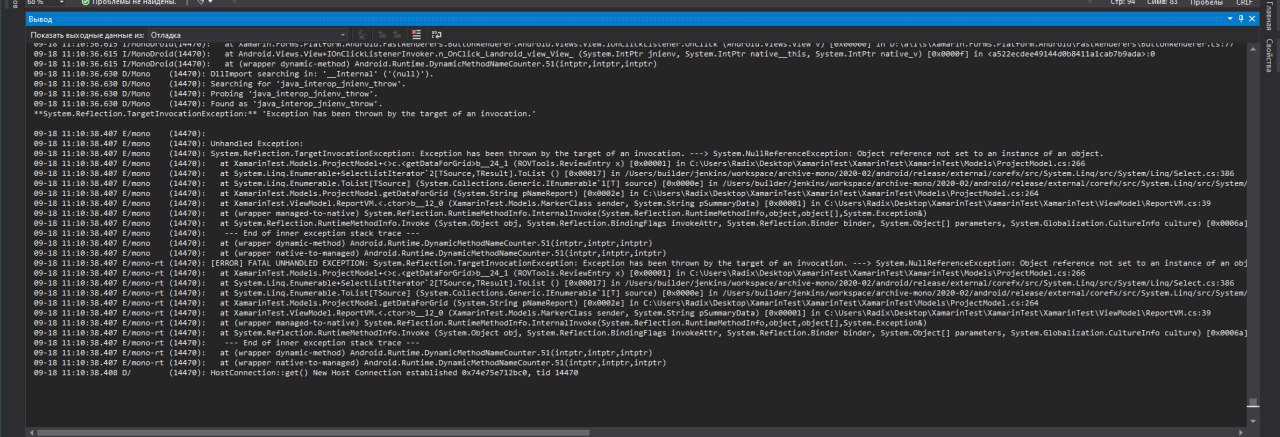Image resolution: width=1280 pixels, height=437 pixels.
Task: Click the Output horizontal scrollbar
Action: [636, 431]
